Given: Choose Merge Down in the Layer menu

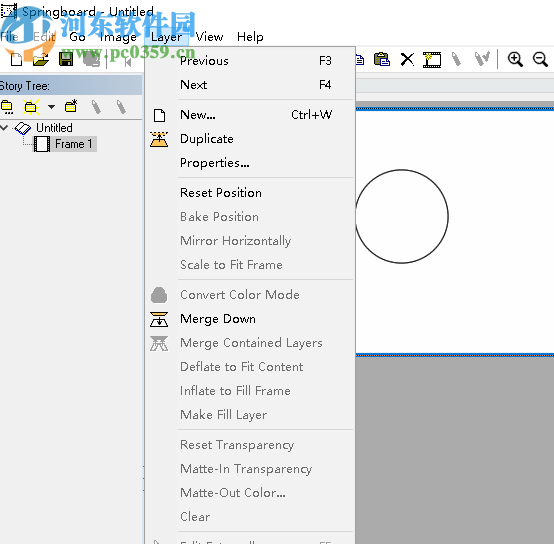Looking at the screenshot, I should [249, 319].
